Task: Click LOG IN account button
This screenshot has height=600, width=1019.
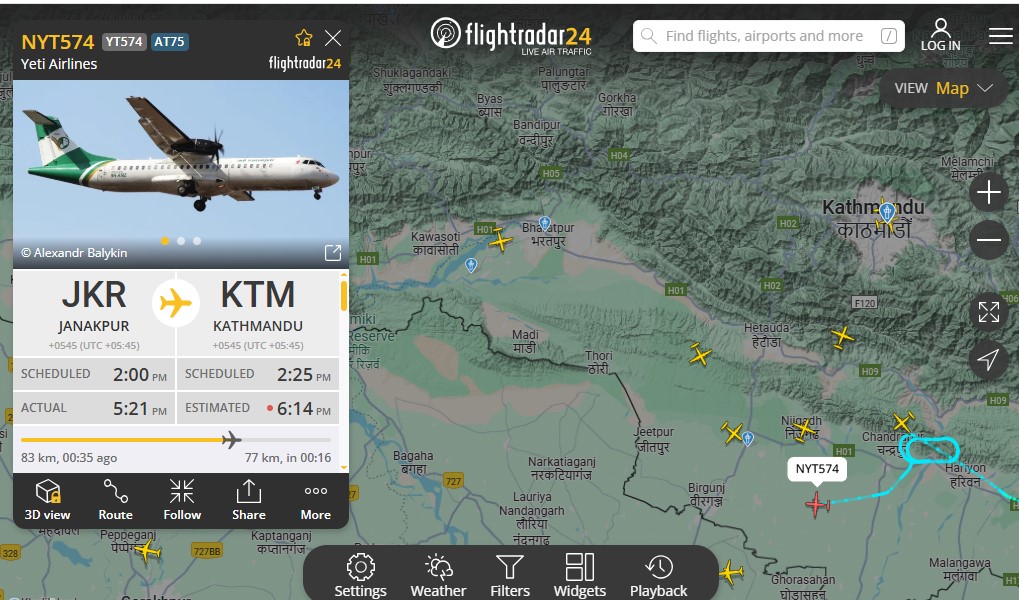Action: [940, 35]
